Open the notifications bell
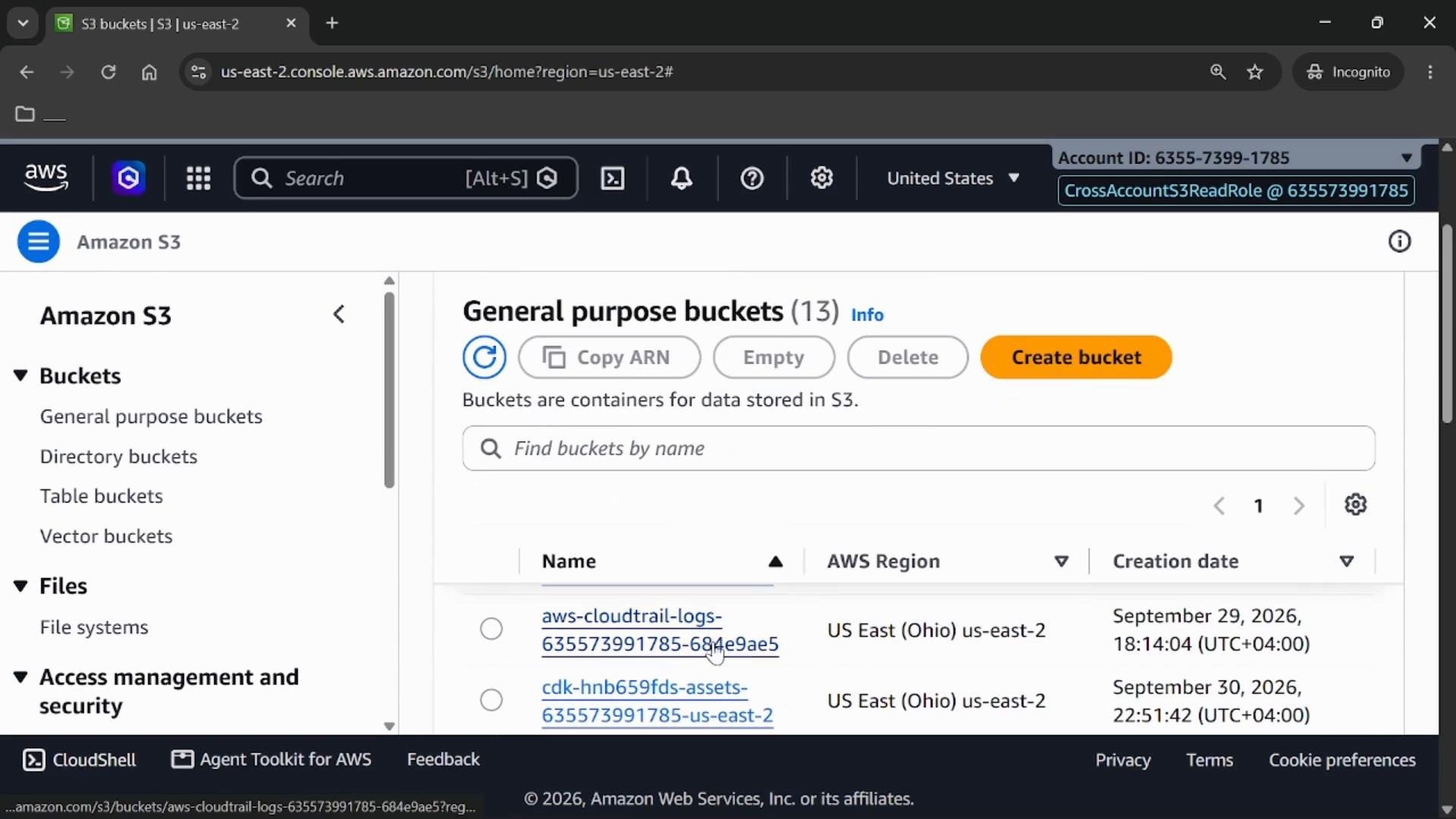1456x819 pixels. point(682,178)
